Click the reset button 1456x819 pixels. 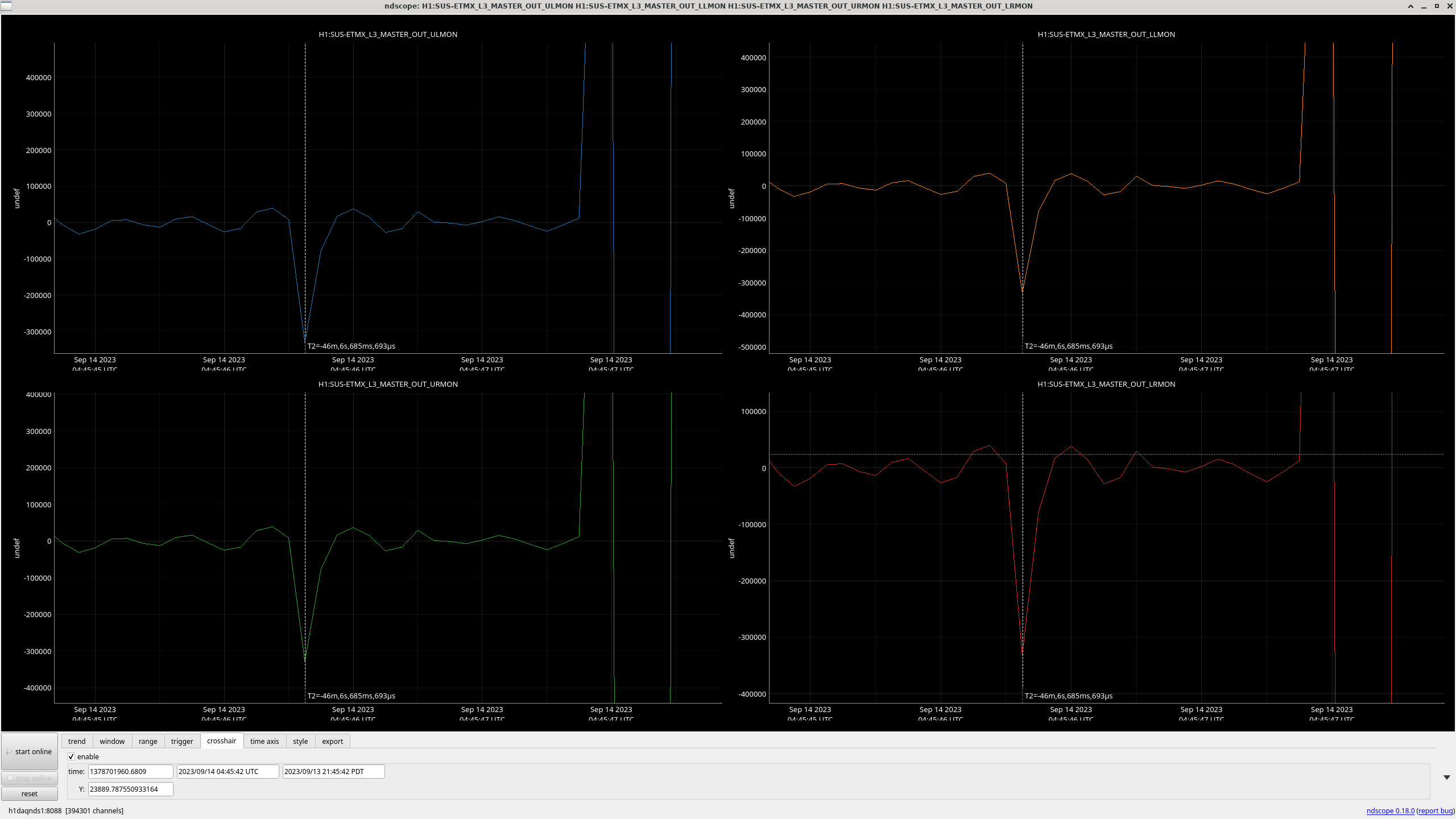[x=30, y=793]
